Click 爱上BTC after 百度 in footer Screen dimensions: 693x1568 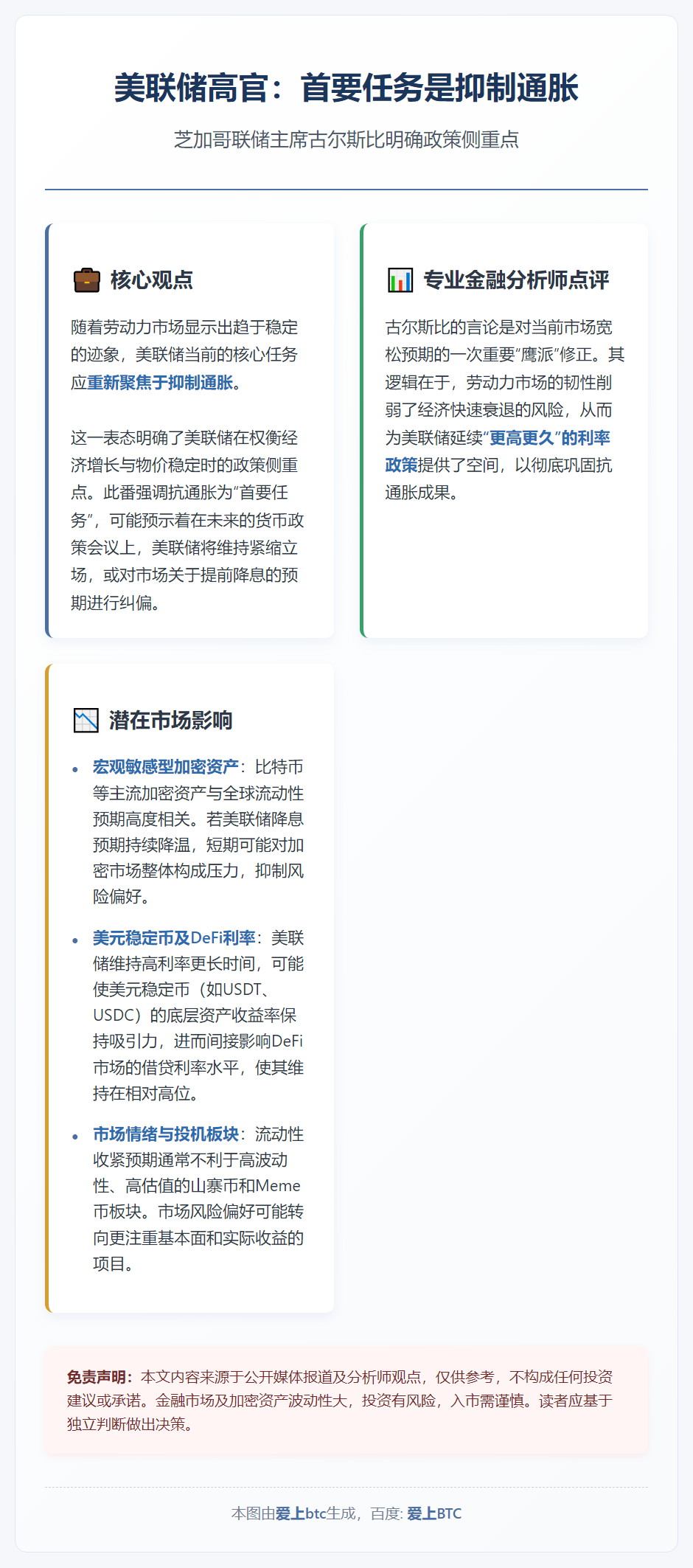(x=434, y=1513)
